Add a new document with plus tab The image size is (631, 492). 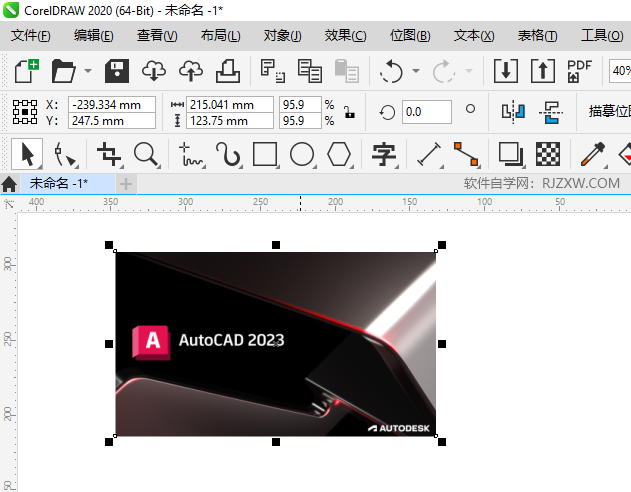(x=126, y=184)
